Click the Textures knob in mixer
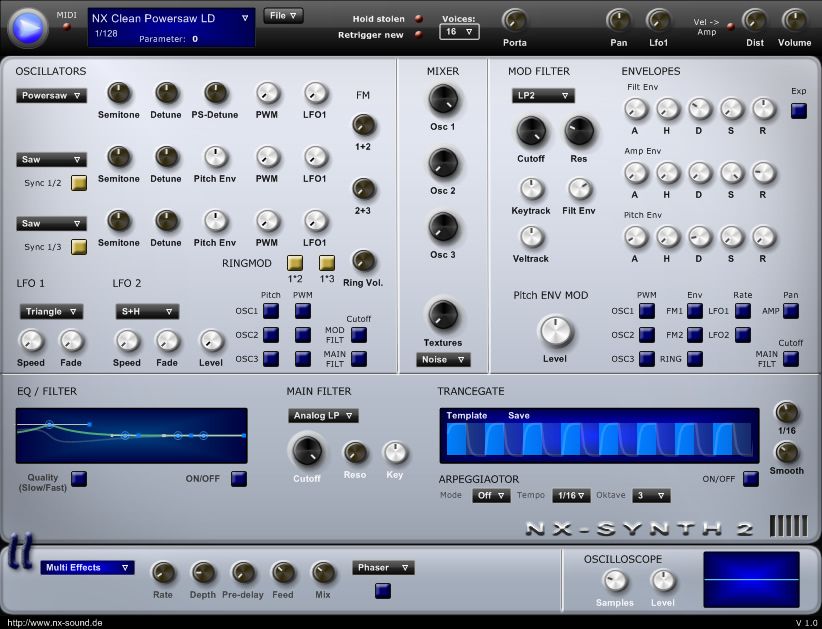This screenshot has width=822, height=629. [x=443, y=314]
